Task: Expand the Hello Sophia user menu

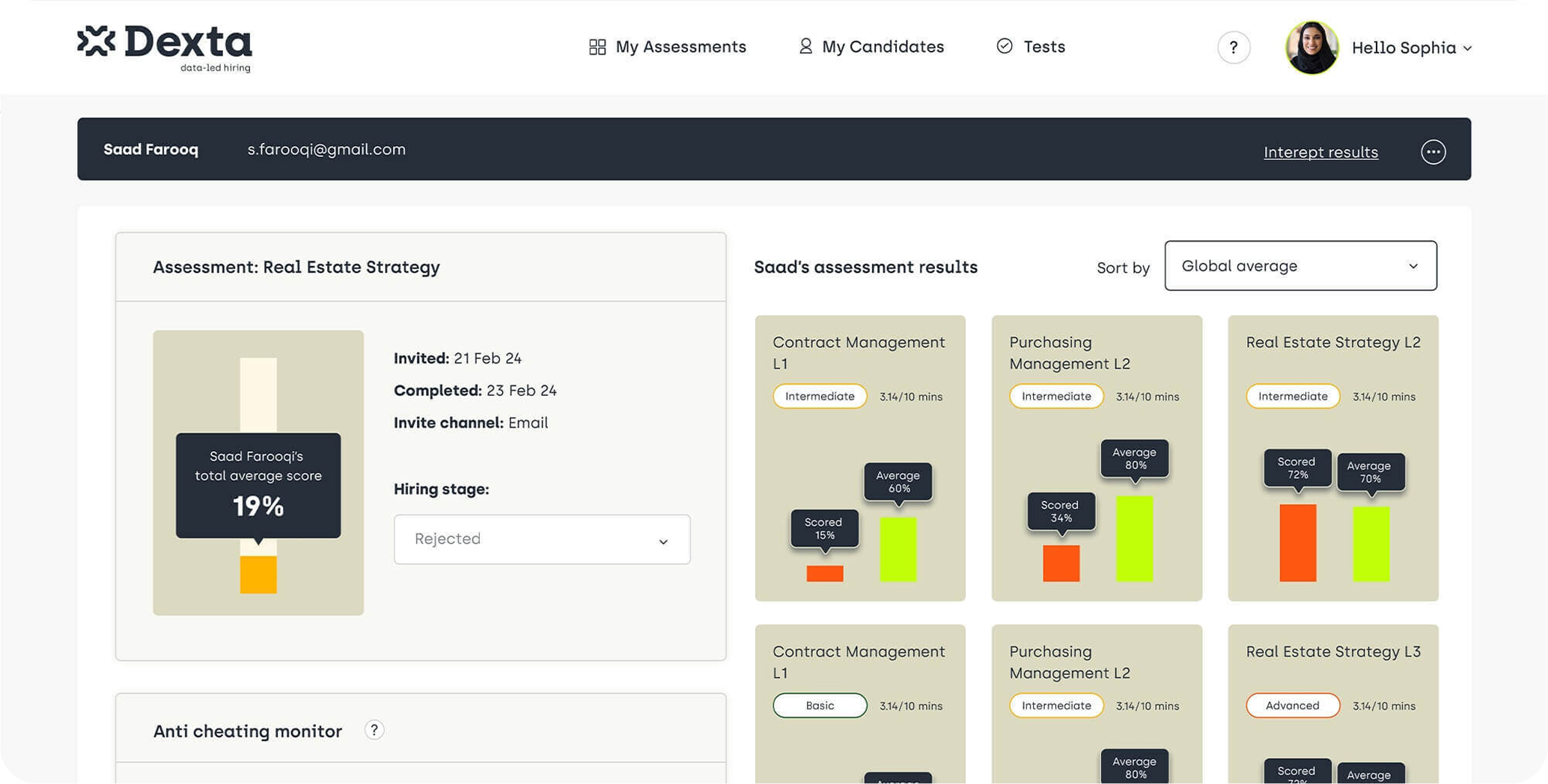Action: pos(1412,48)
